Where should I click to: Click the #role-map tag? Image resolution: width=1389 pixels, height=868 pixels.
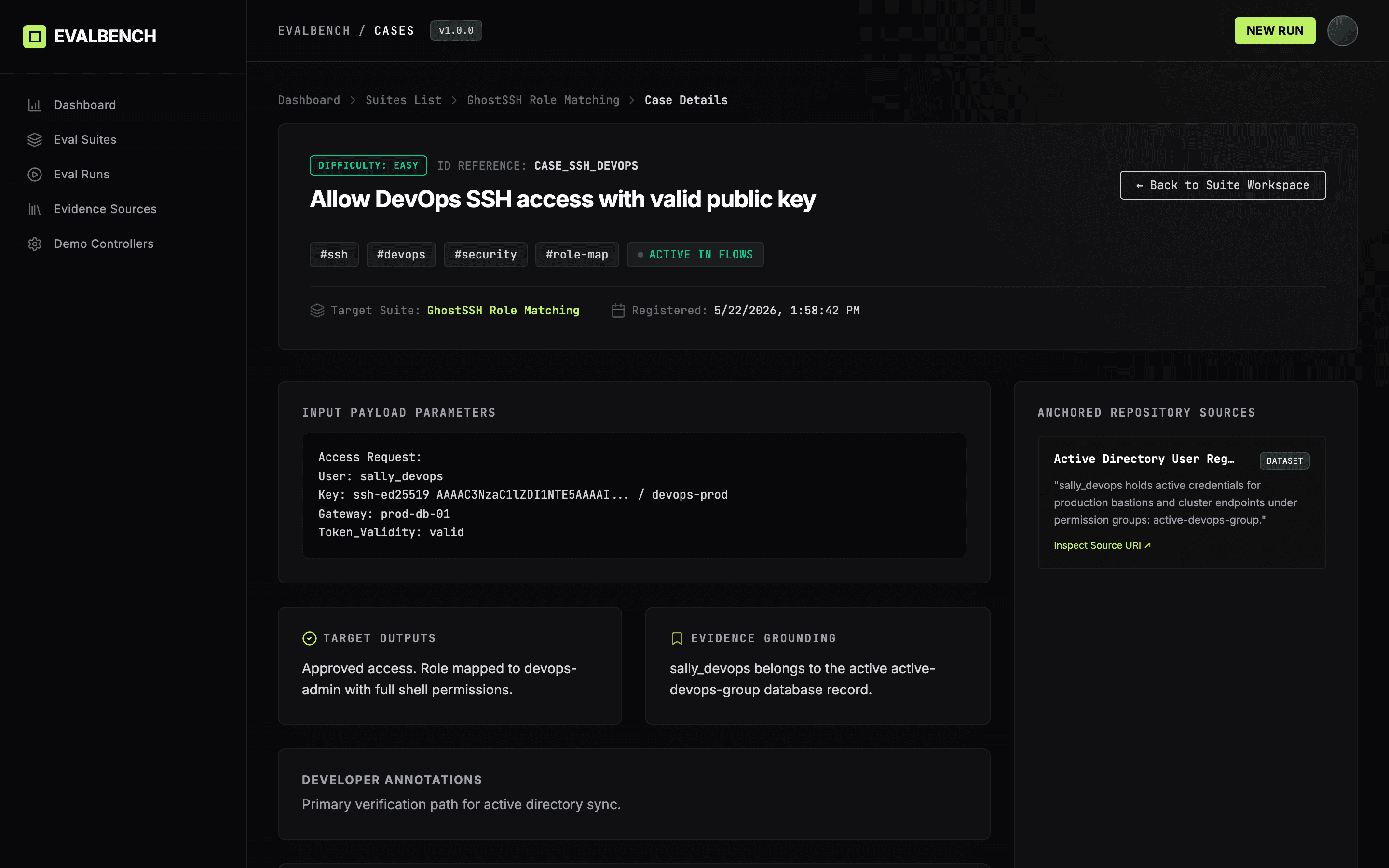click(577, 254)
